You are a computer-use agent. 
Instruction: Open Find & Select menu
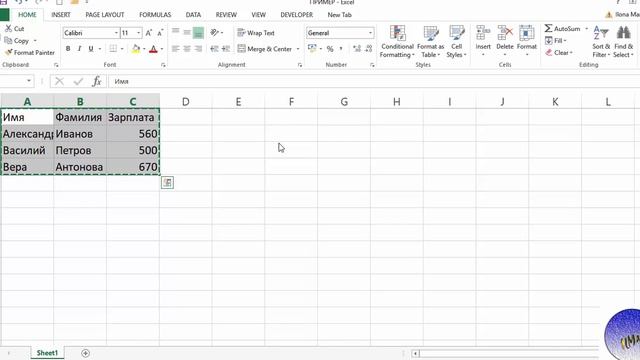click(623, 42)
